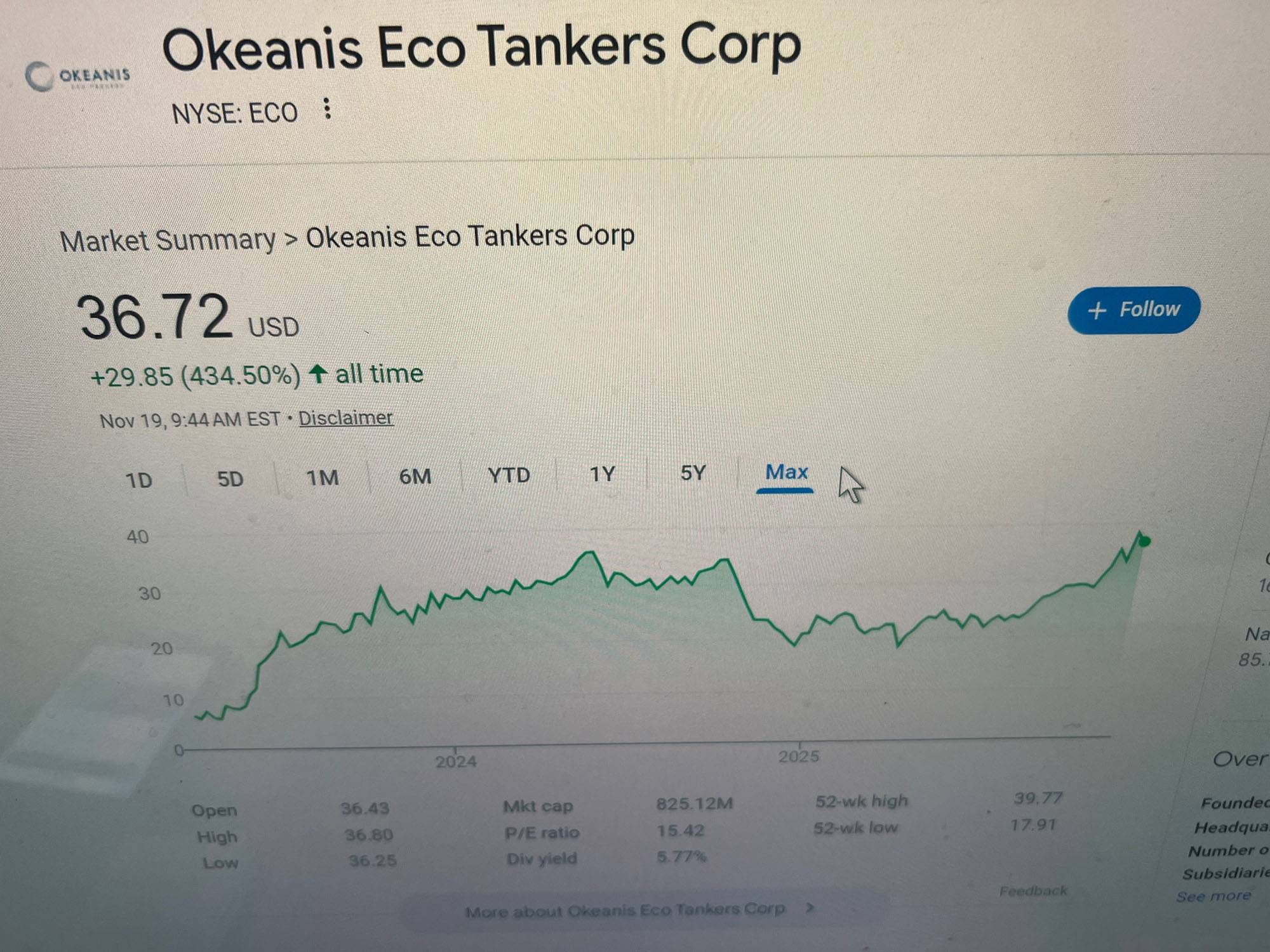Open the three-dot options menu beside NYSE: ECO
The width and height of the screenshot is (1270, 952).
pos(326,109)
